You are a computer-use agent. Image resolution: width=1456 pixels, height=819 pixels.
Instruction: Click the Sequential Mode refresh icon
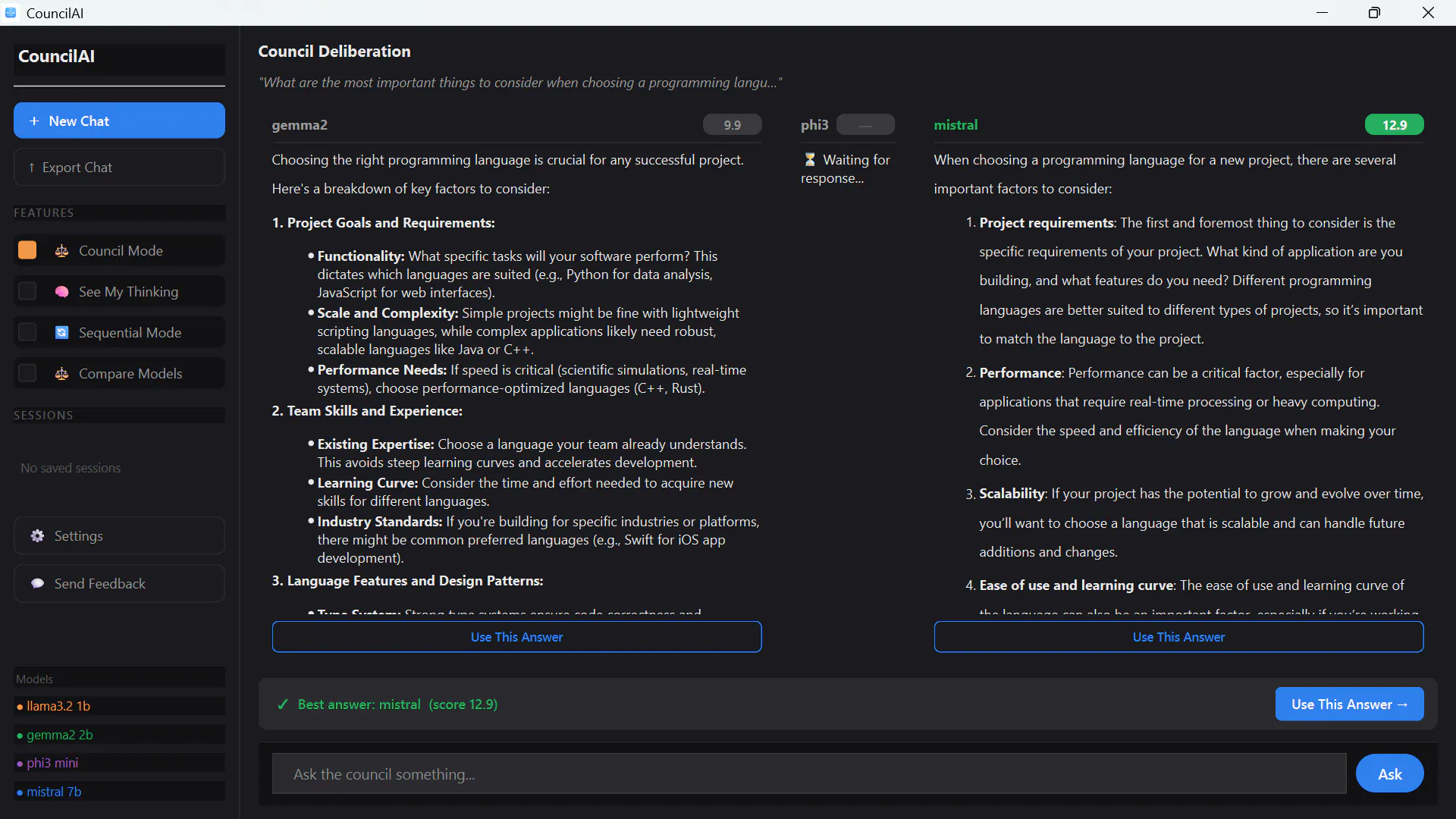(x=62, y=333)
